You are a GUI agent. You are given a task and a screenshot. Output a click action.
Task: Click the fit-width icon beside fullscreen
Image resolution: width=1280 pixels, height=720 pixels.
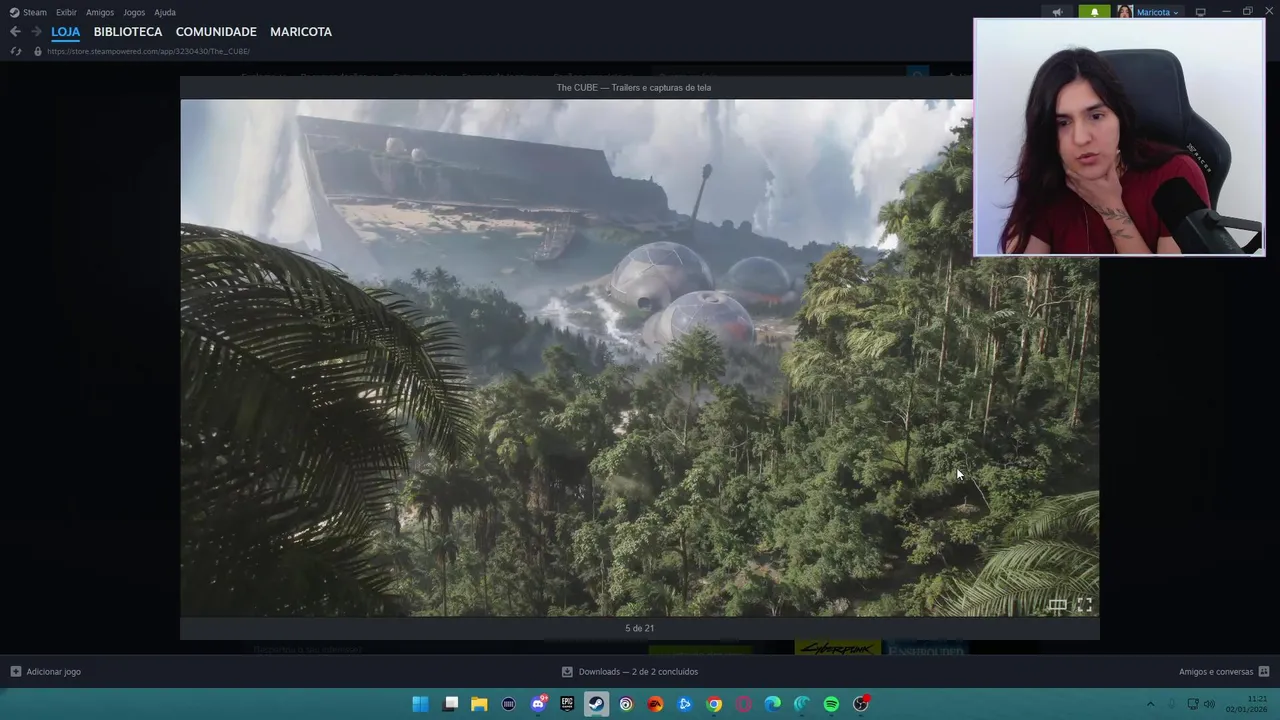point(1057,605)
